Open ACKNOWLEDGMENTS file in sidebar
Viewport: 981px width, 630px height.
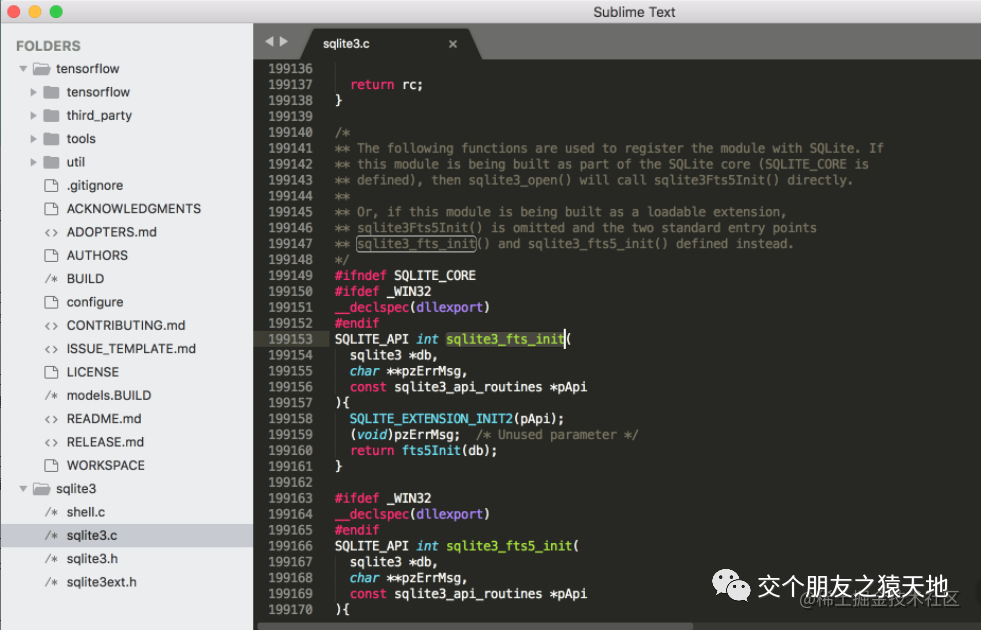pos(134,209)
